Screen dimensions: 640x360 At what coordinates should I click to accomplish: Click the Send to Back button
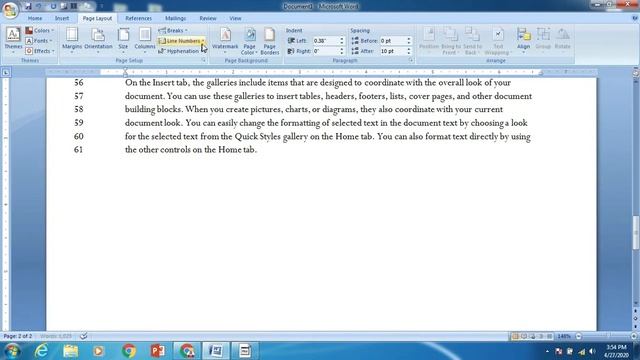(472, 40)
